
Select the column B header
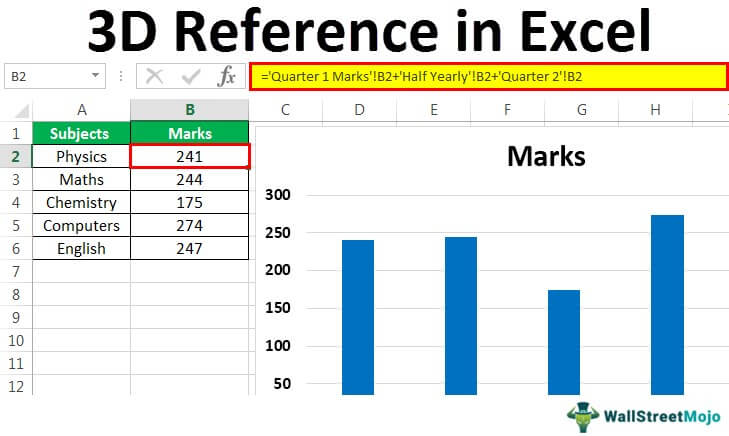(189, 109)
